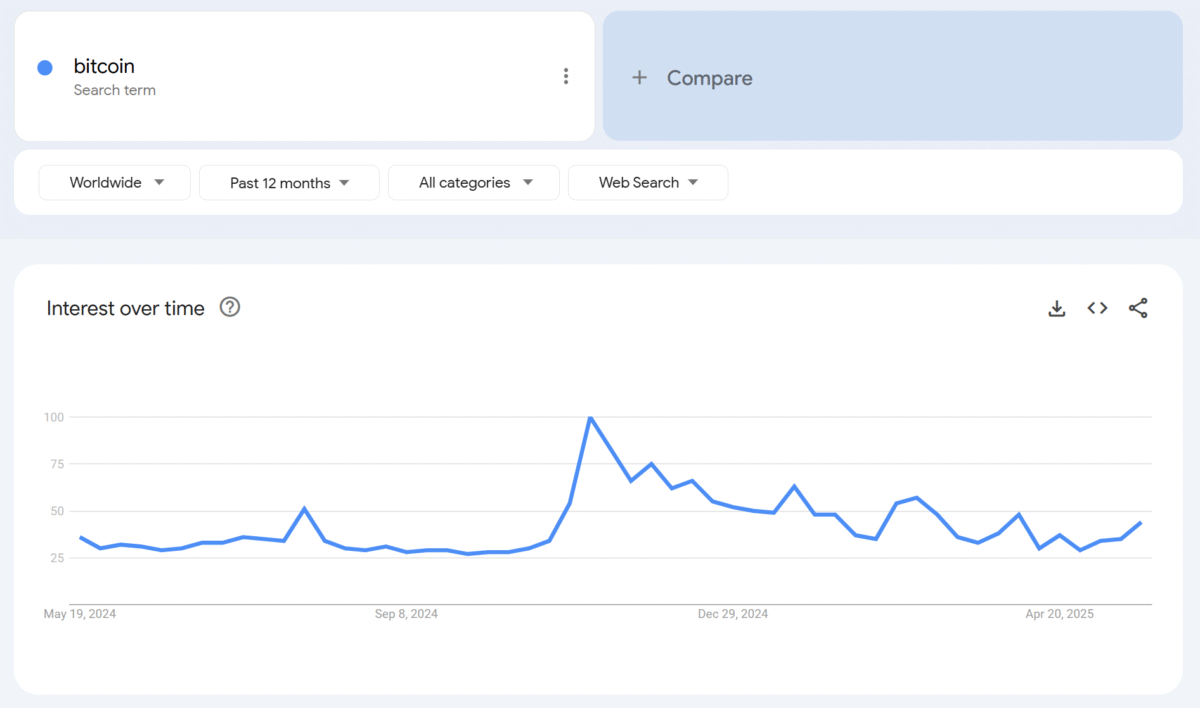Click the 25 y-axis label

tap(57, 558)
